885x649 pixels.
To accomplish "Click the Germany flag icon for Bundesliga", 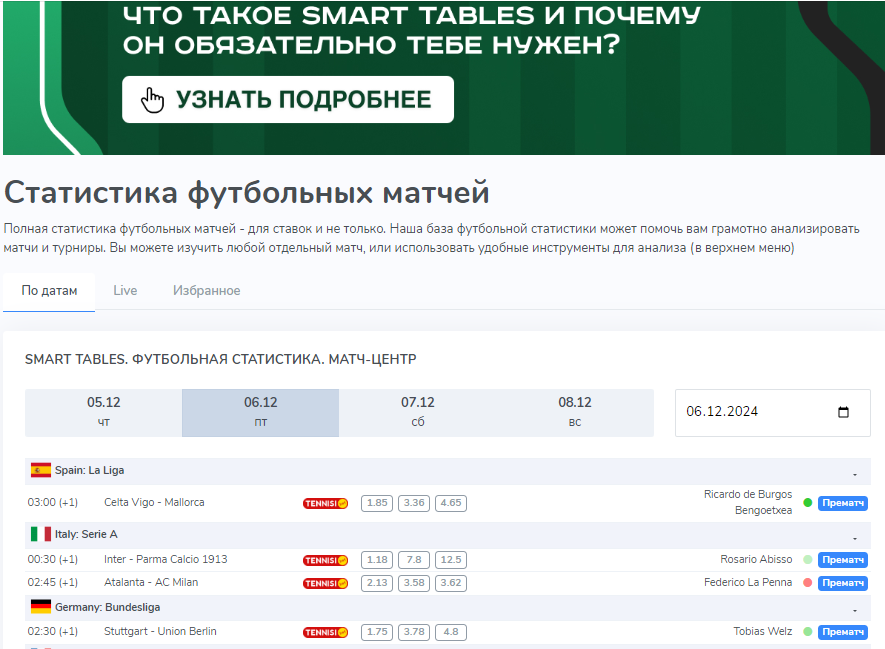I will pos(40,607).
